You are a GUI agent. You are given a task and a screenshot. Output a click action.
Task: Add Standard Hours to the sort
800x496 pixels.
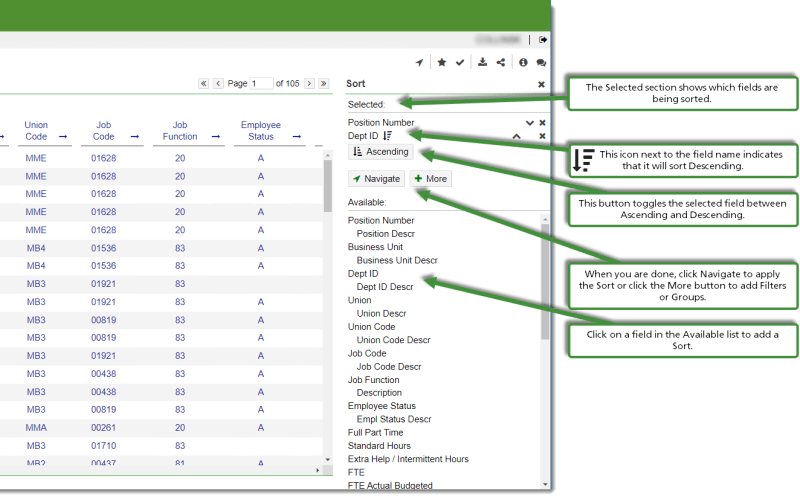[379, 445]
